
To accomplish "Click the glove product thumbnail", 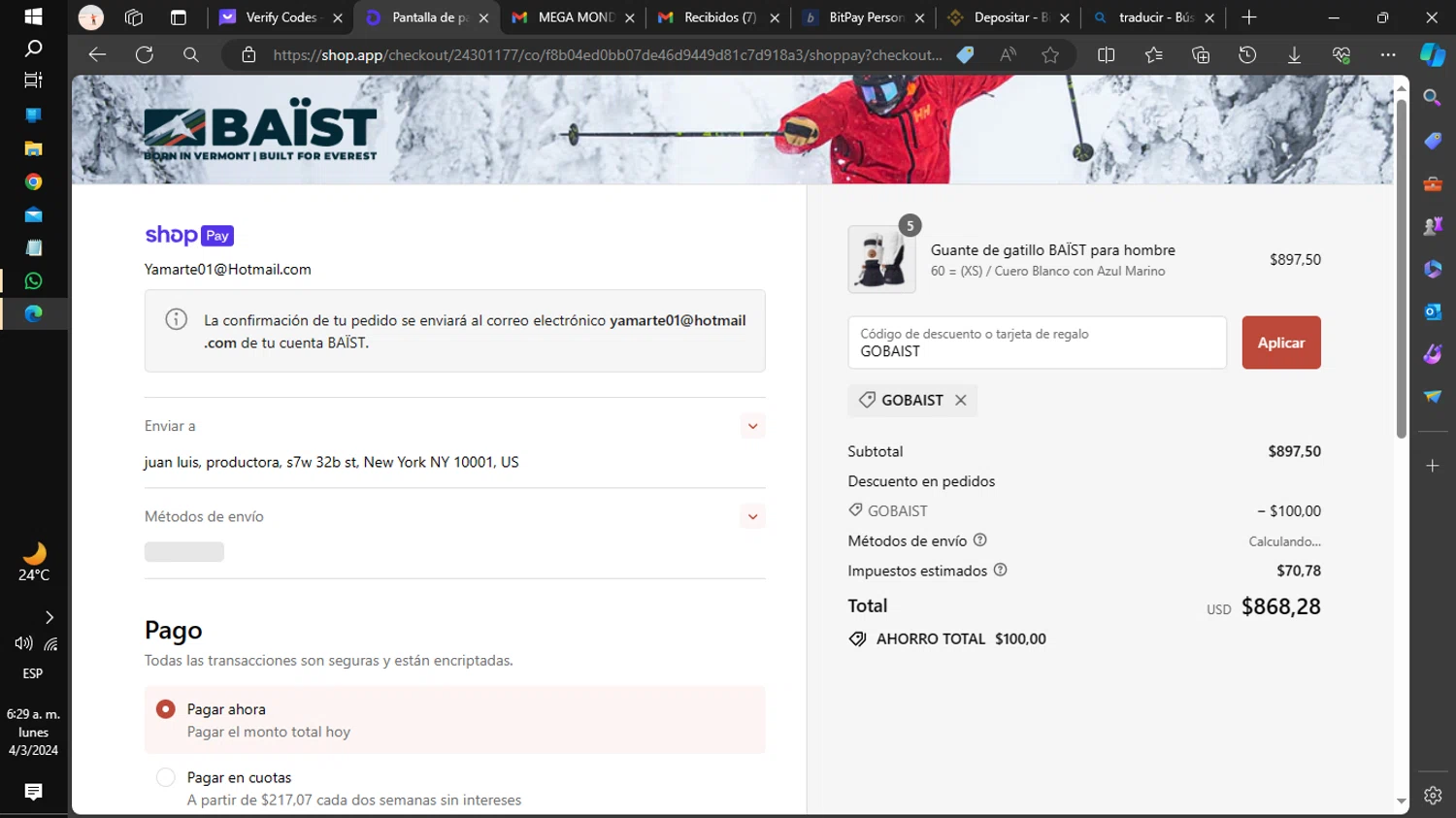I will coord(881,259).
